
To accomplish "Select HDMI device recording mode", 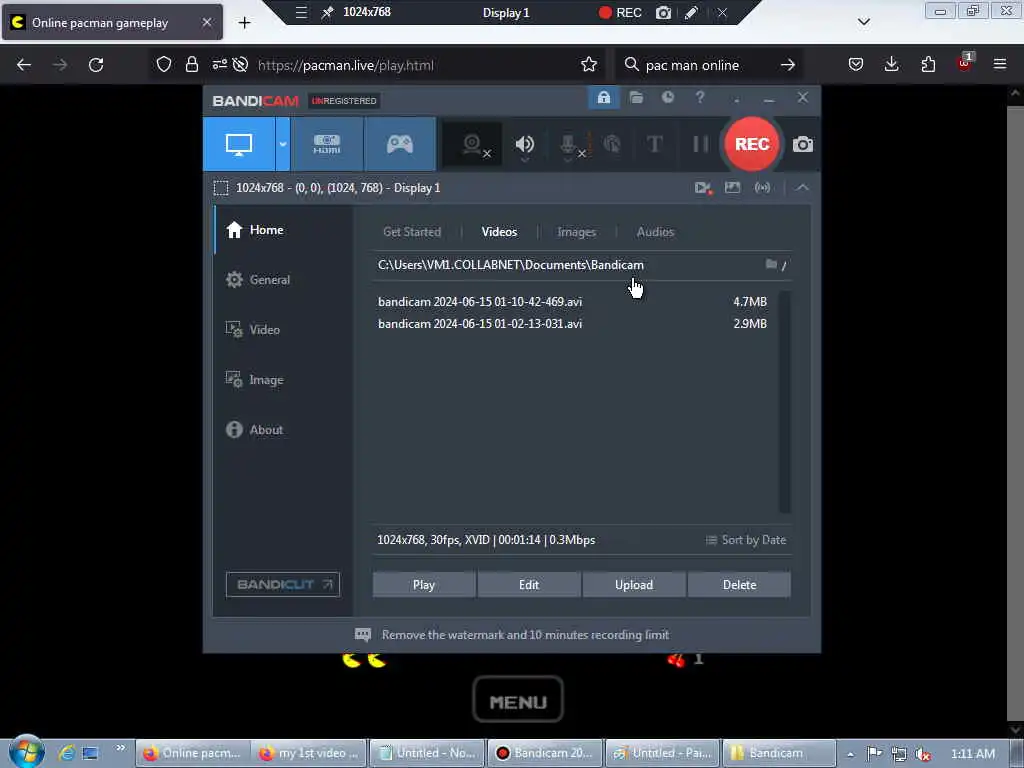I will (327, 144).
